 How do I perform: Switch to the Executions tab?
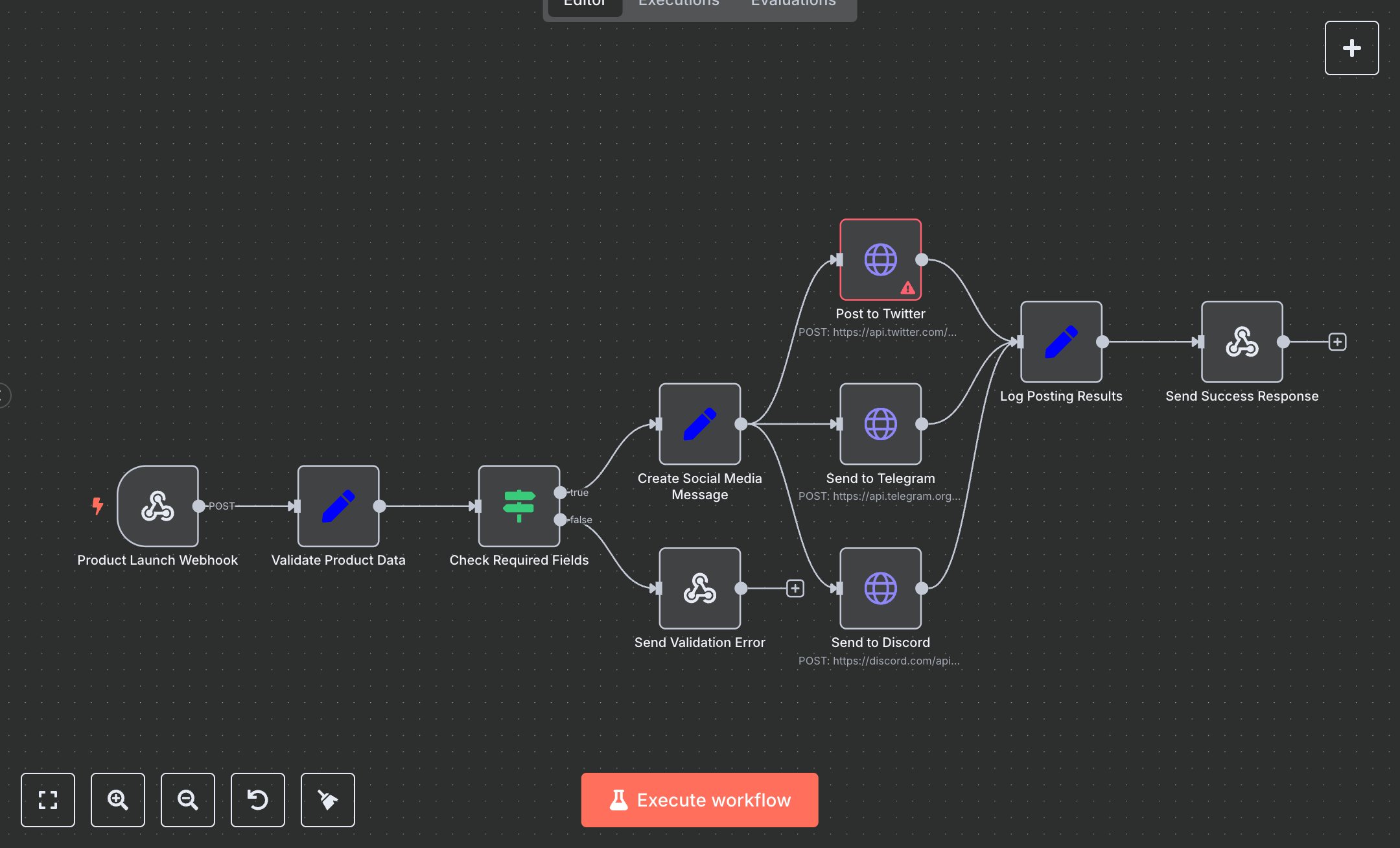coord(678,4)
